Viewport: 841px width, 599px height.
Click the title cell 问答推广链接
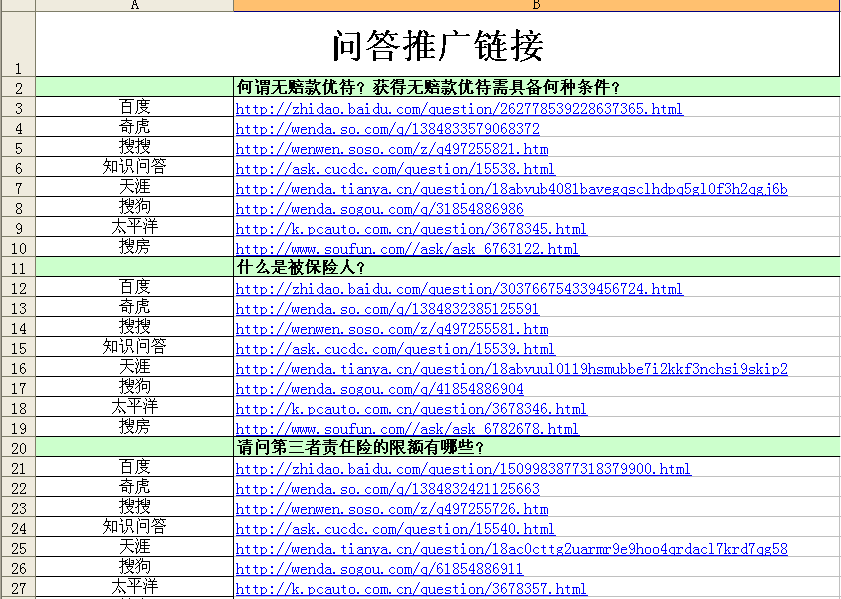[x=438, y=44]
